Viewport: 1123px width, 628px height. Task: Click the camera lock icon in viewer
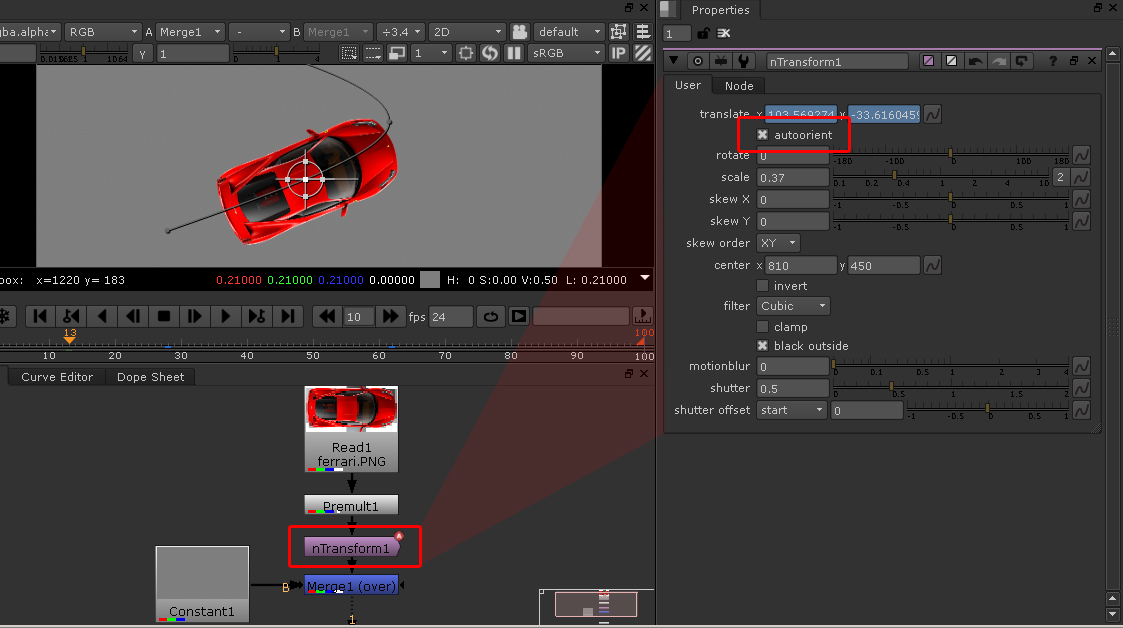tap(520, 32)
